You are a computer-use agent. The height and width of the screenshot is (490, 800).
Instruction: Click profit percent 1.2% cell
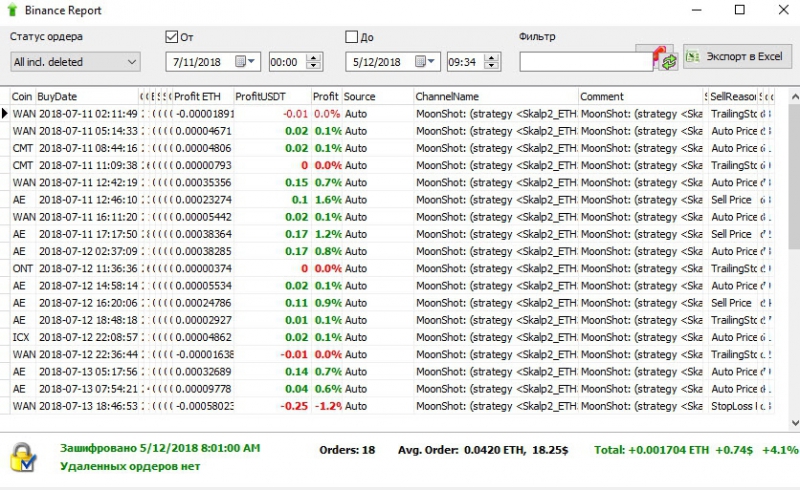click(x=328, y=234)
